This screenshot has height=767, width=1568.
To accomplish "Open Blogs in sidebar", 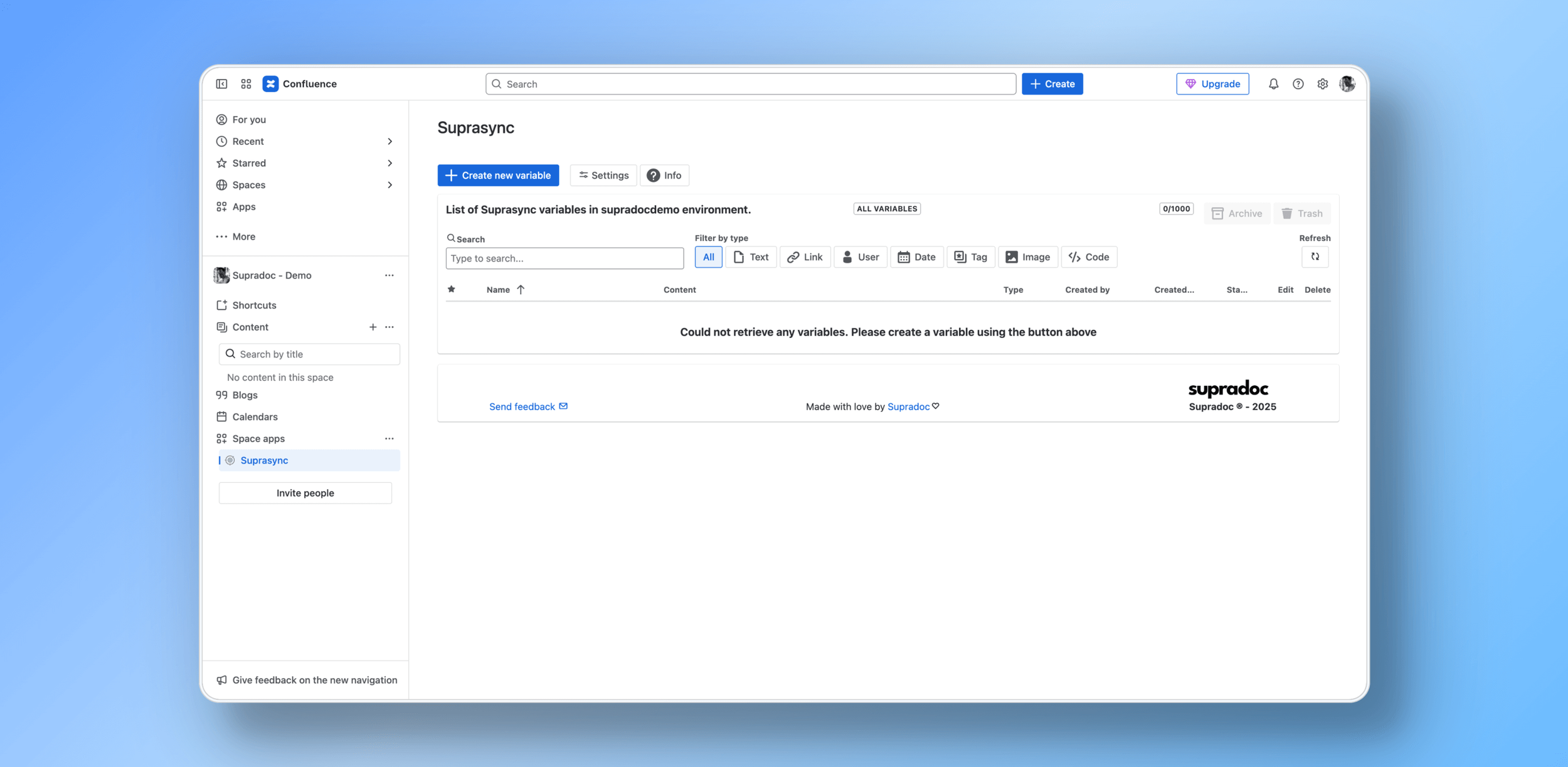I will 245,395.
